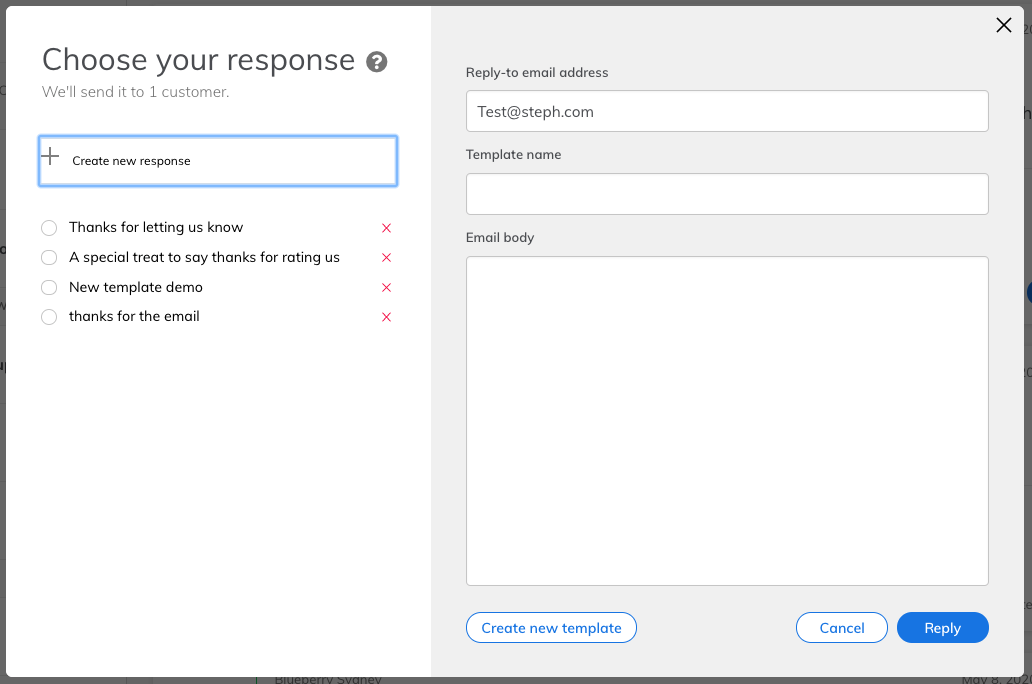The width and height of the screenshot is (1032, 684).
Task: Select 'Thanks for letting us know' radio button
Action: pos(49,228)
